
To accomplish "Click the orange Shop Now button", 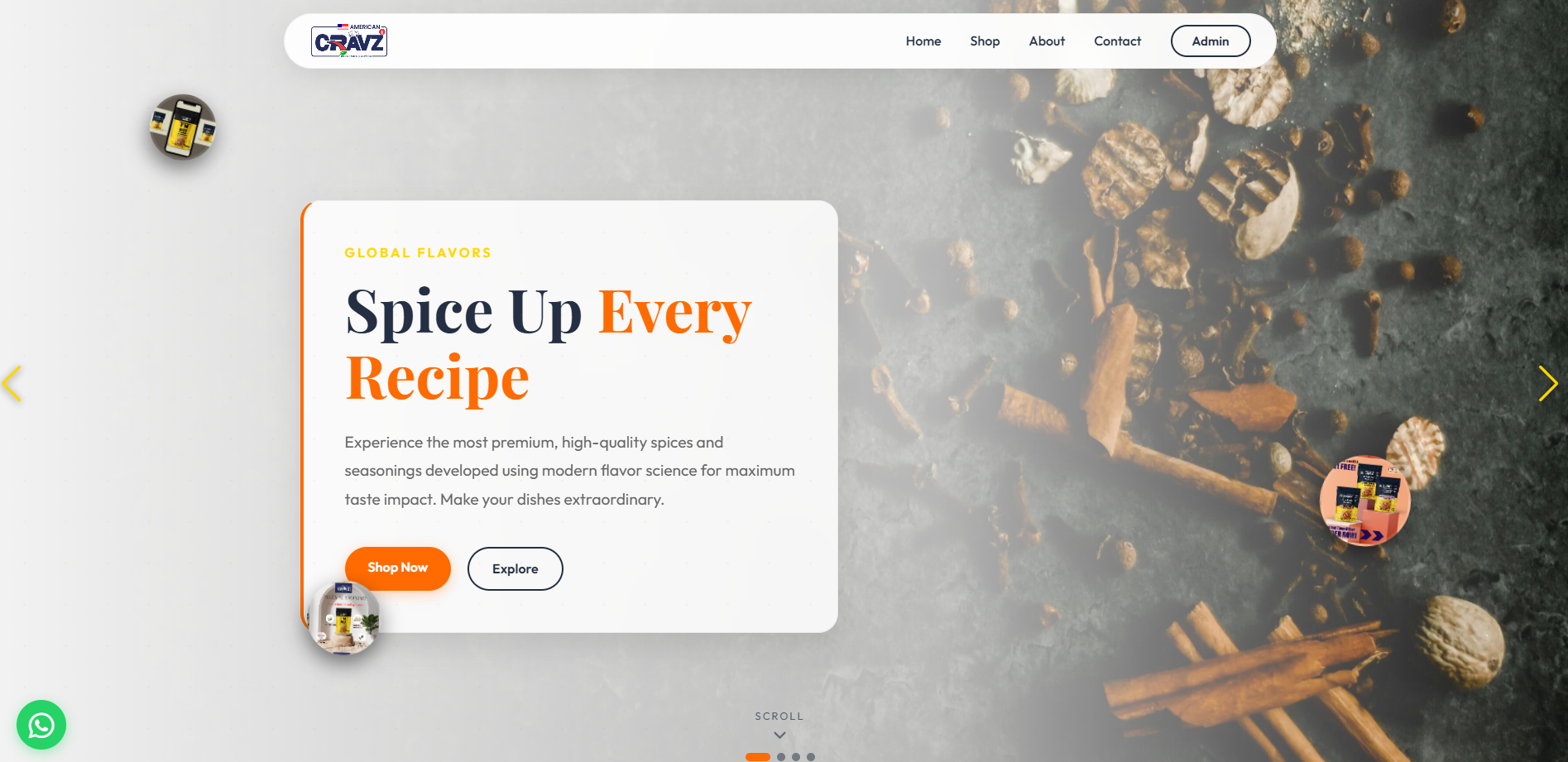I will pyautogui.click(x=398, y=568).
